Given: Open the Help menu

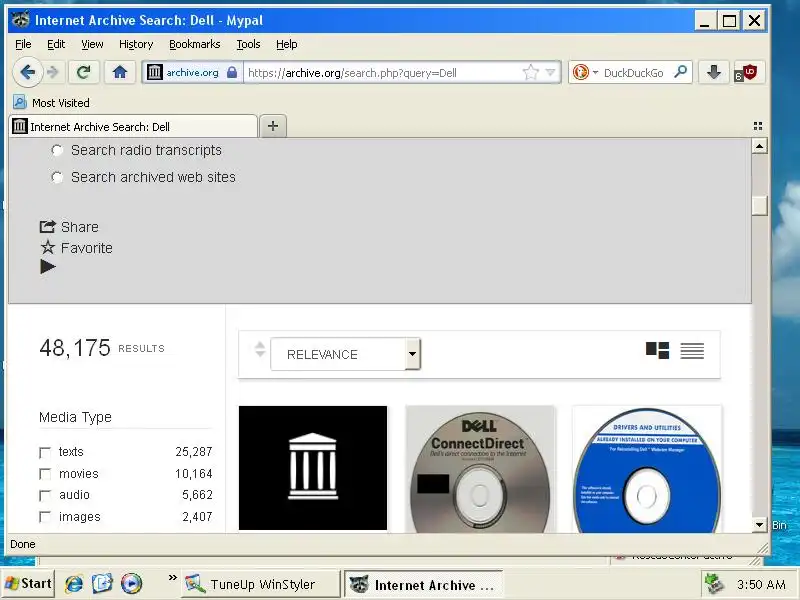Looking at the screenshot, I should click(286, 44).
